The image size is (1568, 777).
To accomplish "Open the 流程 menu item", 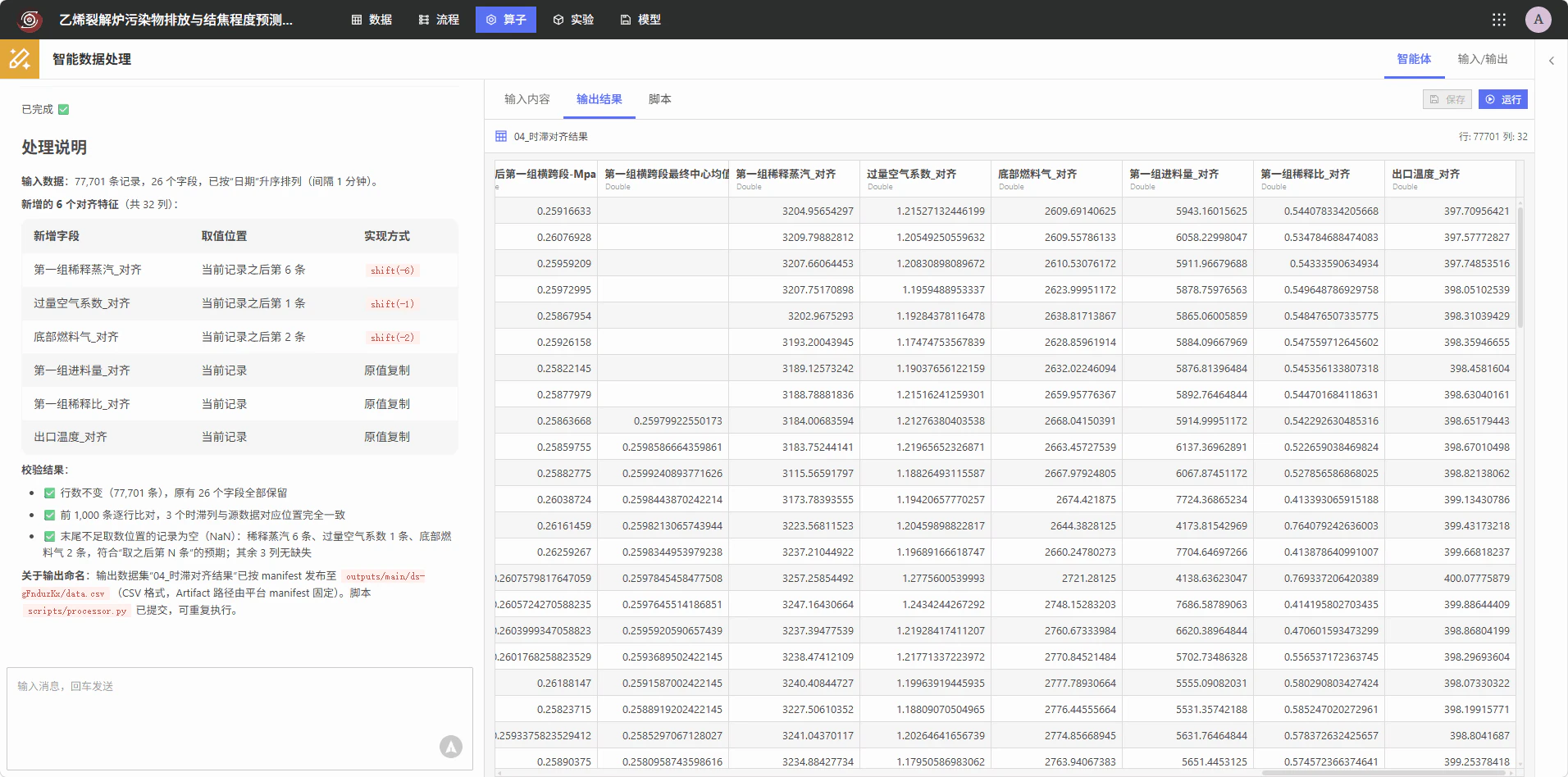I will (x=439, y=20).
